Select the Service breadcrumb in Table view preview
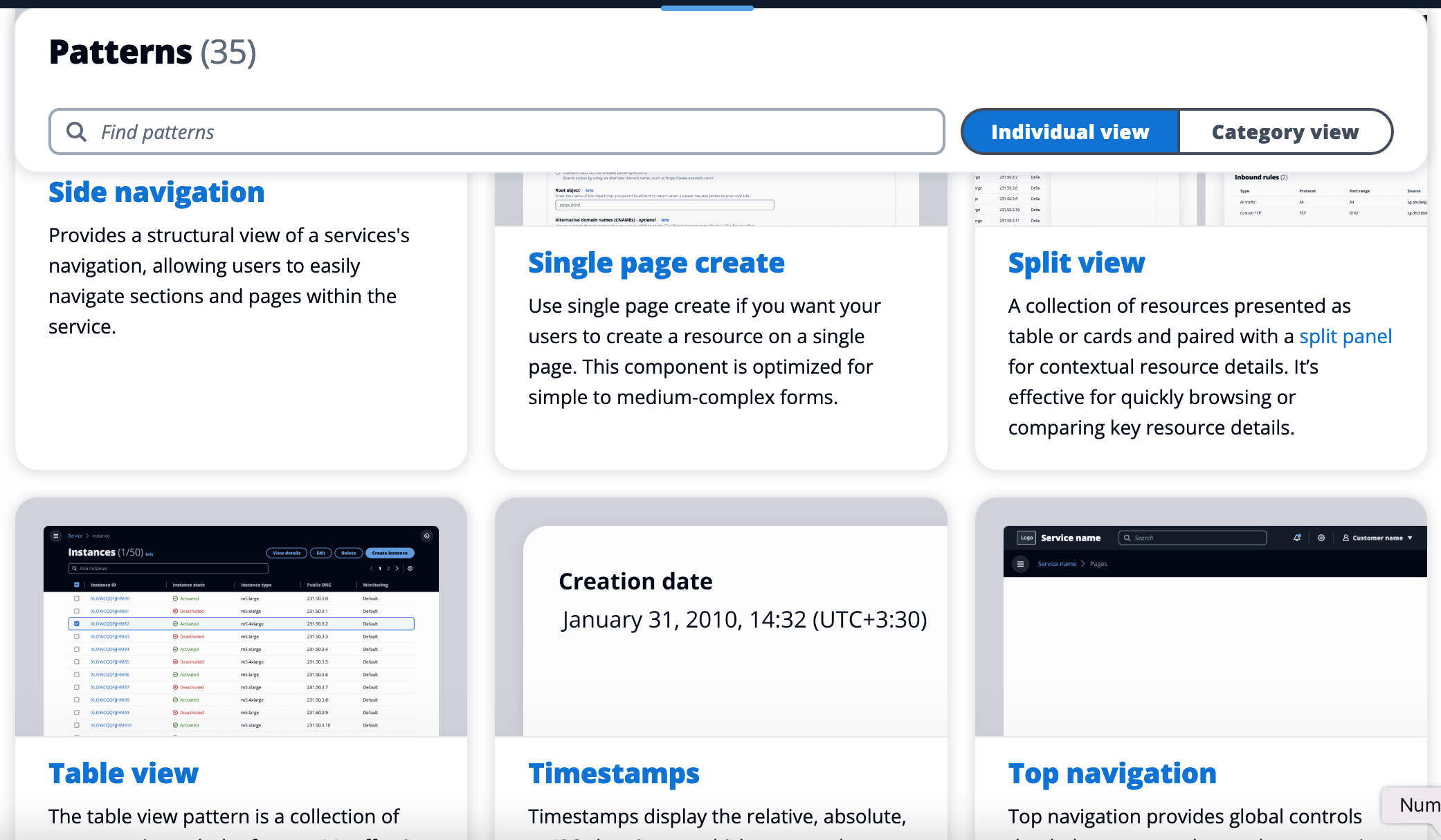This screenshot has height=840, width=1441. pos(75,536)
